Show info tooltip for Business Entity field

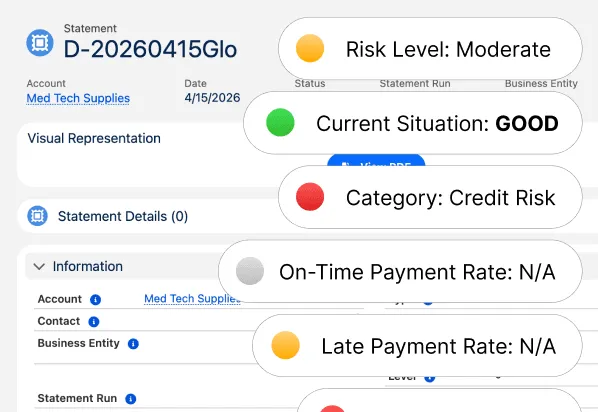[x=133, y=344]
